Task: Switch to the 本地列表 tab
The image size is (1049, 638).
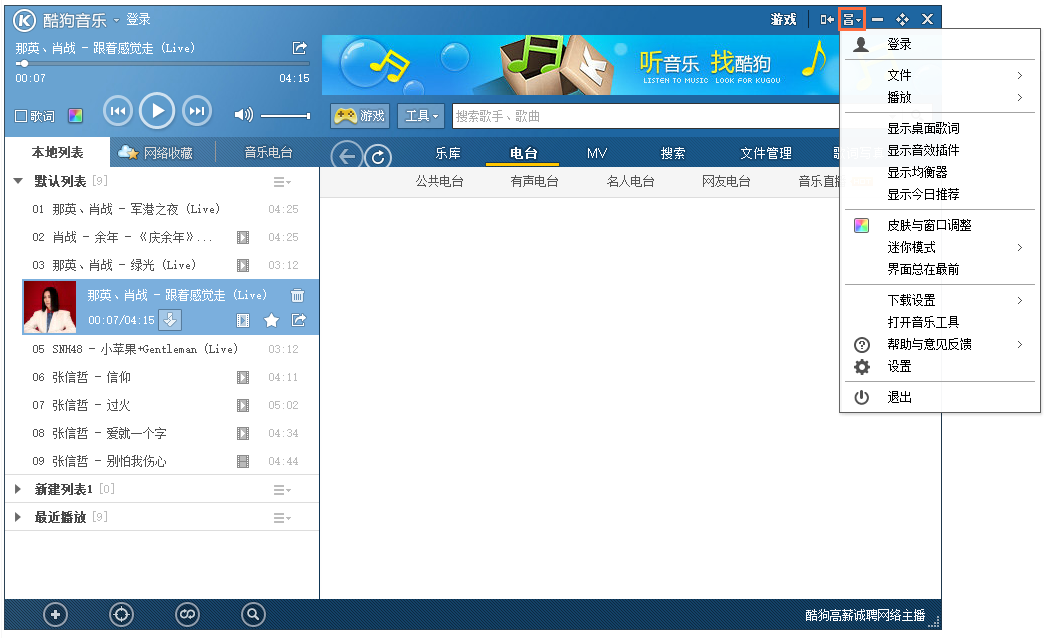Action: click(58, 152)
